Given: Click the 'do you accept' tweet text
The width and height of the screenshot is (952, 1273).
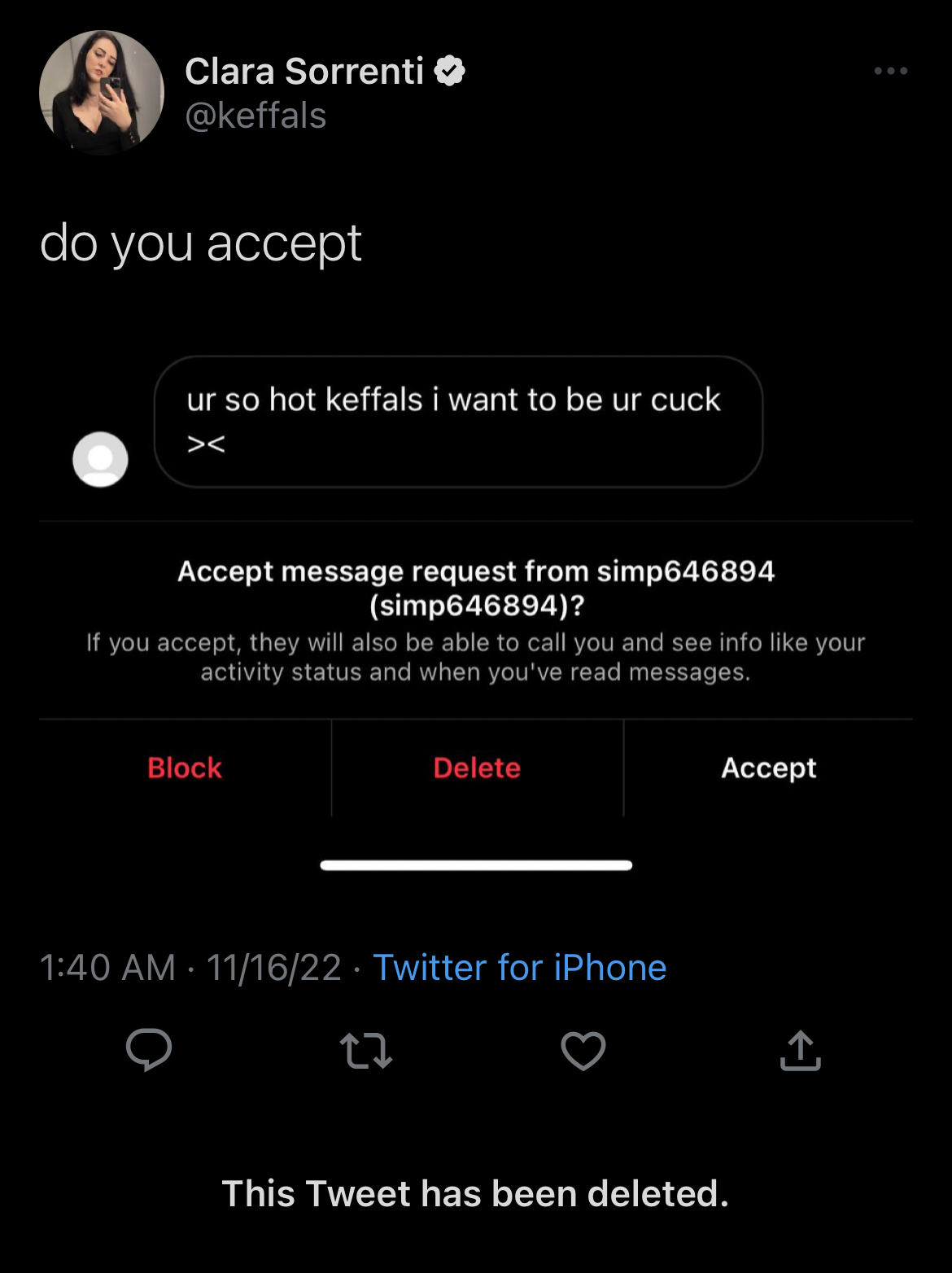Looking at the screenshot, I should point(201,243).
